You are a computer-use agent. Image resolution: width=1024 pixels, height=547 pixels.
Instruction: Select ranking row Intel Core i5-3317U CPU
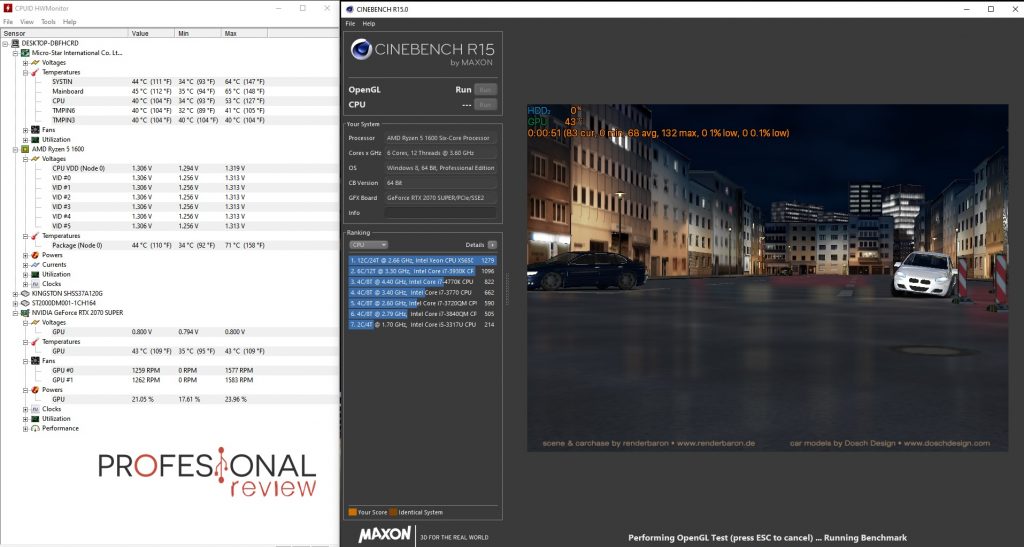(x=423, y=324)
